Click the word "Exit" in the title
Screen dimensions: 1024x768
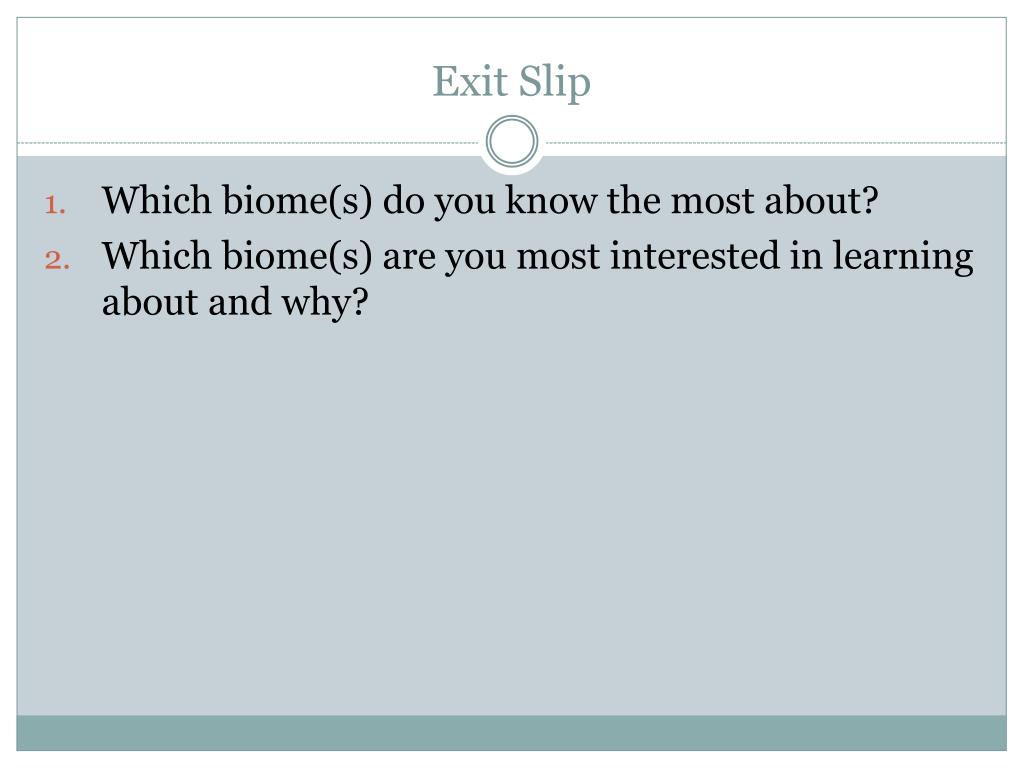click(470, 81)
